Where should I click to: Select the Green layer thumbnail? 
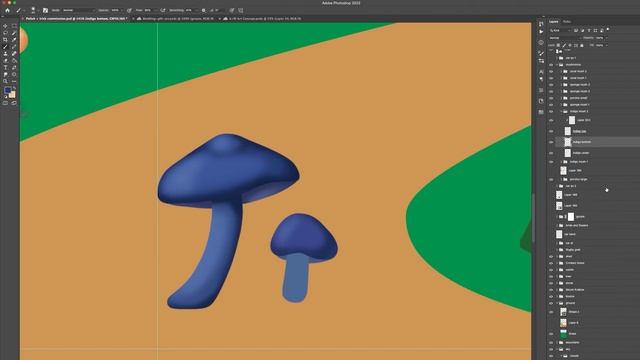tap(563, 333)
